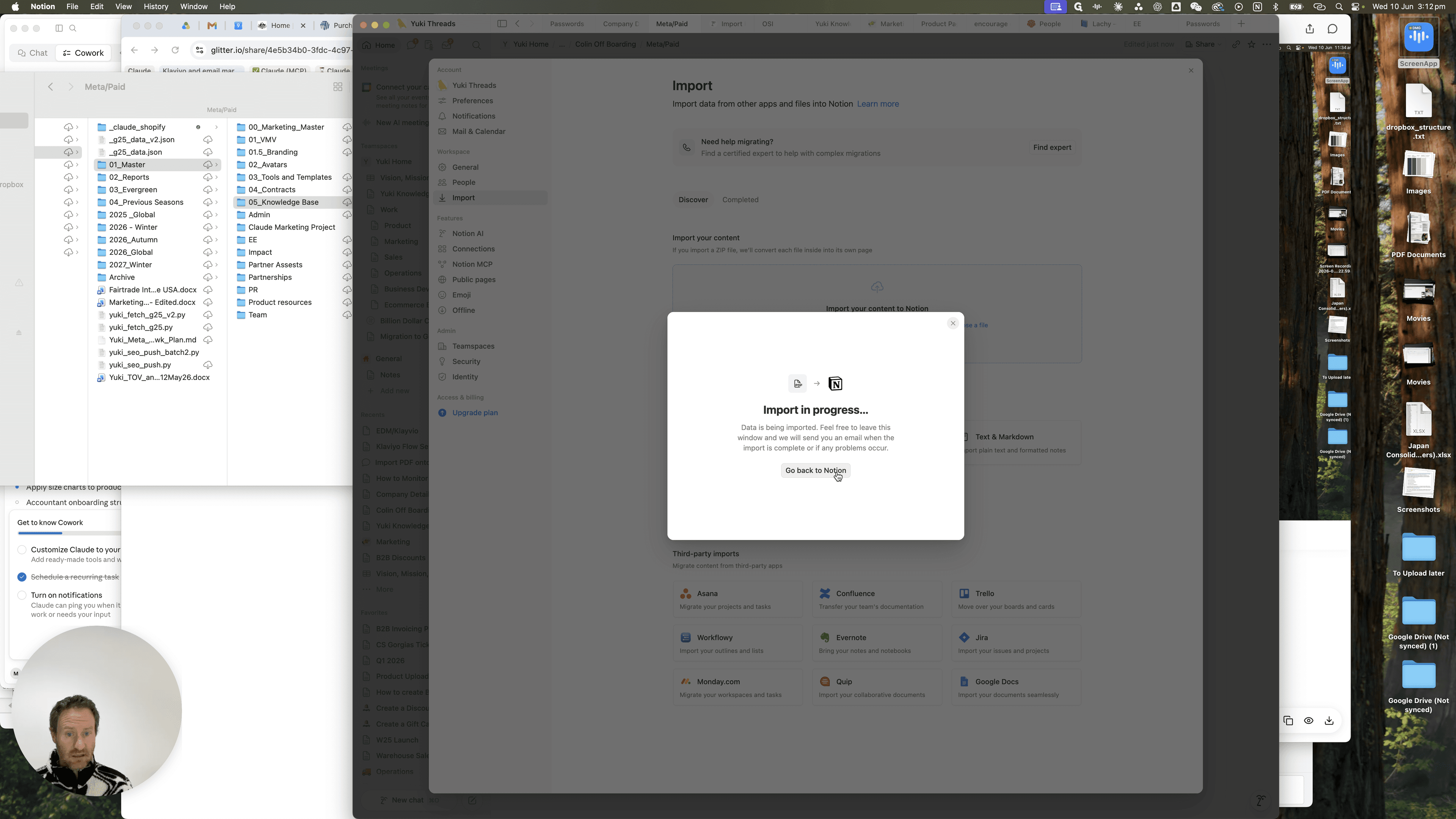Click Upgrade plan link
The width and height of the screenshot is (1456, 819).
click(x=475, y=413)
